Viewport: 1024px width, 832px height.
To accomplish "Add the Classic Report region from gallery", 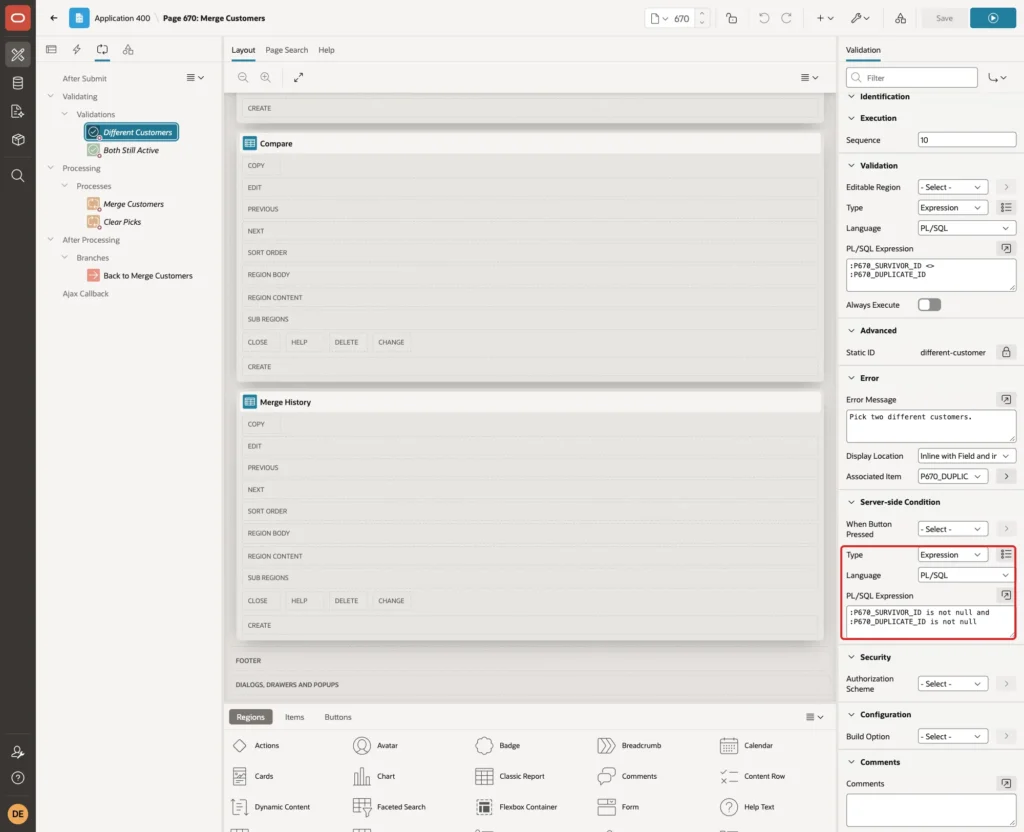I will pyautogui.click(x=510, y=776).
